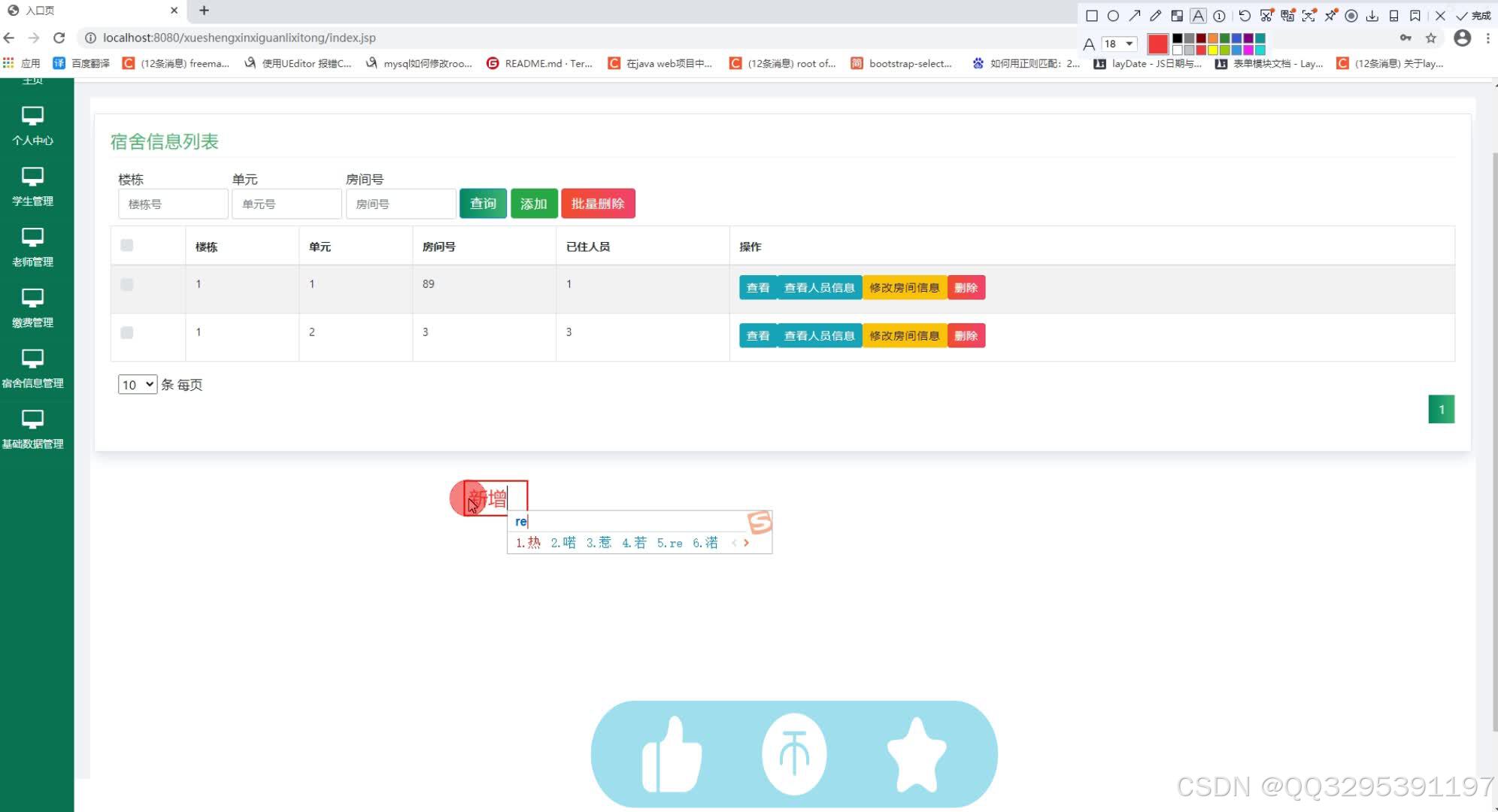
Task: Click 查看人员信息 for room 89 row
Action: click(820, 288)
